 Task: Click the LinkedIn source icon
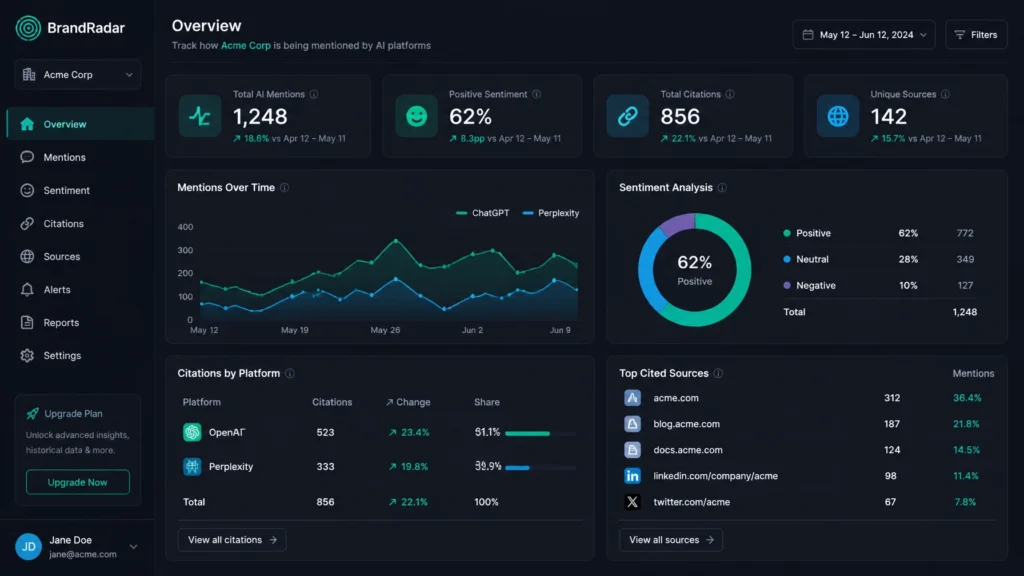(632, 476)
